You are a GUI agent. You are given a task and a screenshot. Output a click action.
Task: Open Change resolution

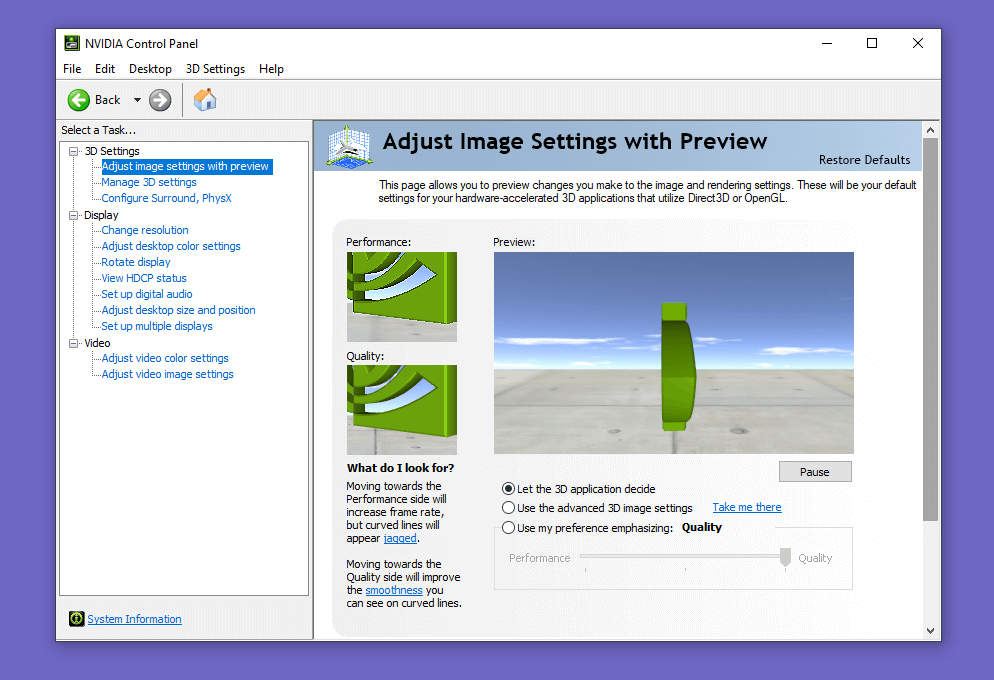pos(145,230)
